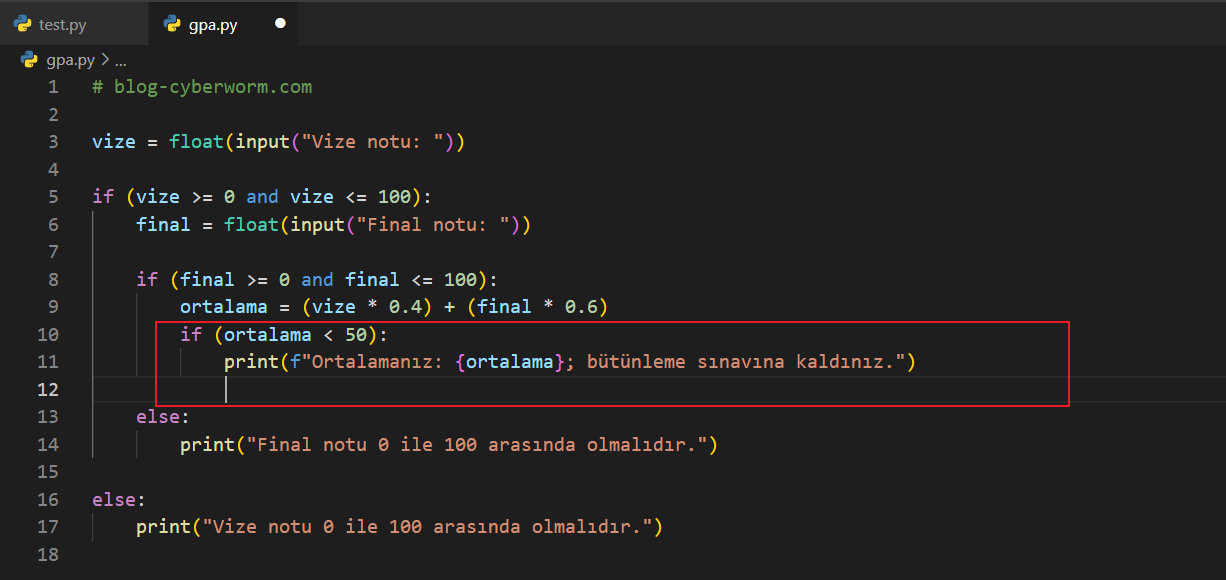The width and height of the screenshot is (1226, 580).
Task: Select the gpa.py editor tab
Action: click(213, 25)
